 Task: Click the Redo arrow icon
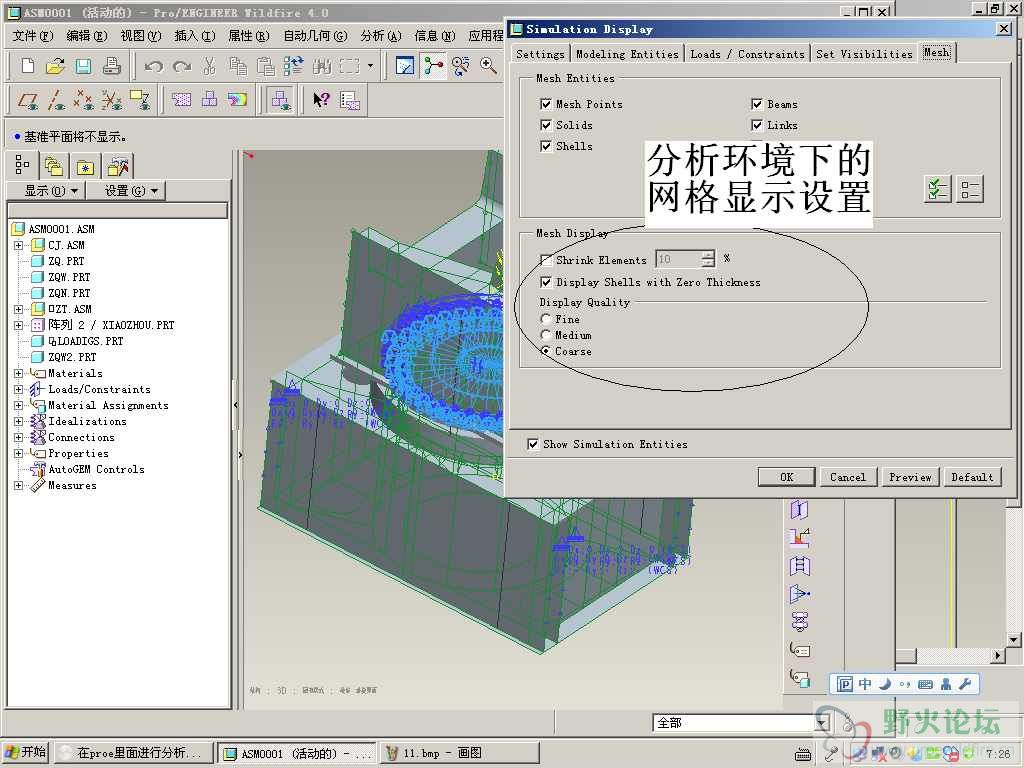click(x=182, y=66)
